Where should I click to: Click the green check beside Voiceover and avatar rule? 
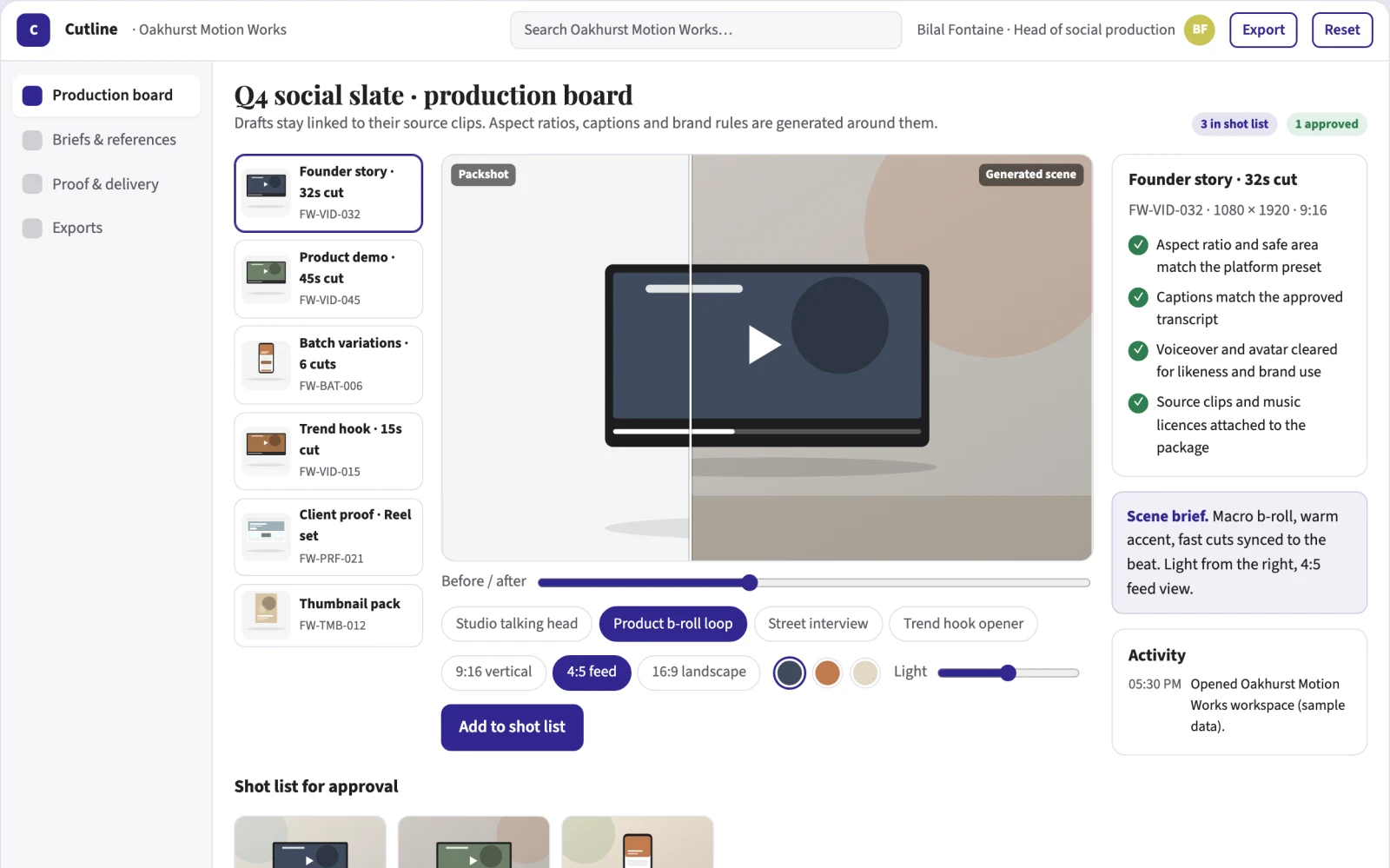point(1138,350)
